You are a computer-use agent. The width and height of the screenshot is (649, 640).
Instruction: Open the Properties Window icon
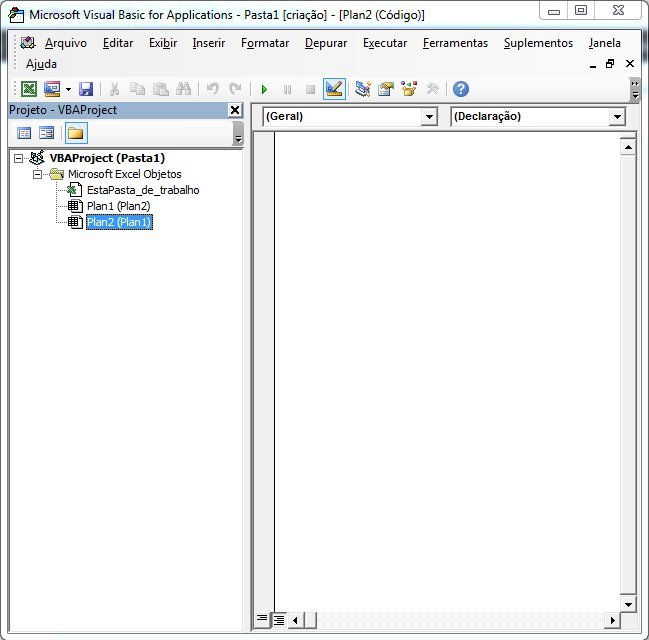coord(385,89)
